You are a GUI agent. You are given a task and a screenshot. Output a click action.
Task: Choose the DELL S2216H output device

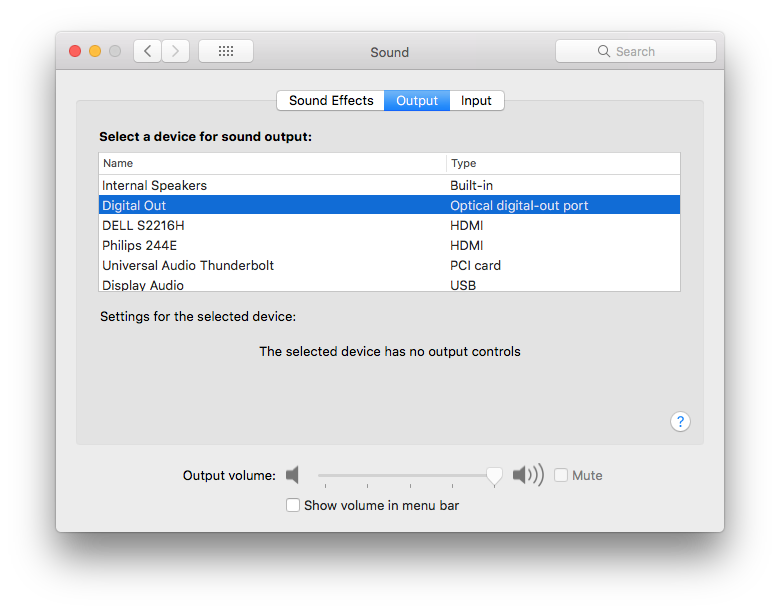pyautogui.click(x=390, y=225)
